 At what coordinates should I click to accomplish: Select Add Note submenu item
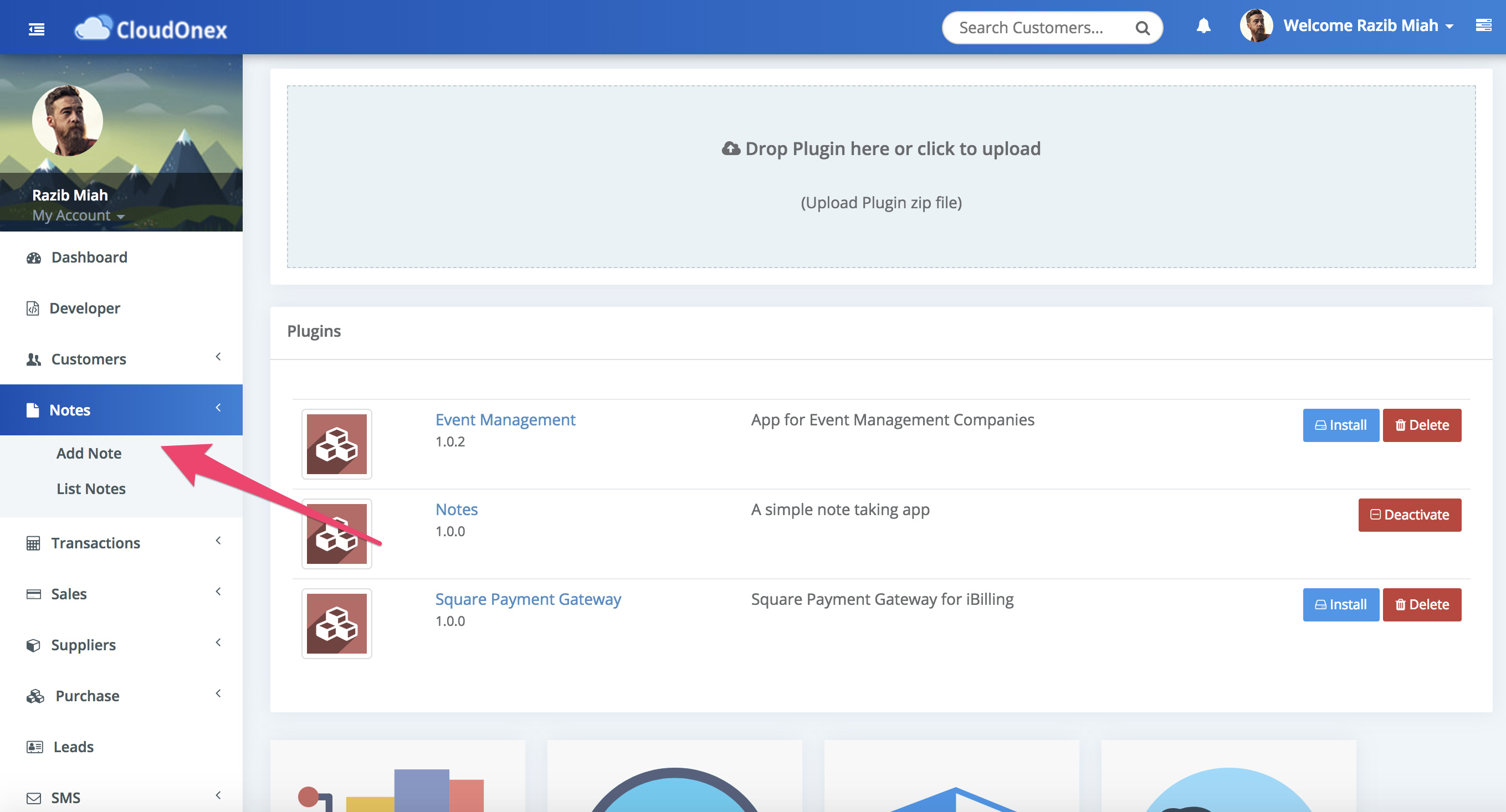(x=89, y=453)
